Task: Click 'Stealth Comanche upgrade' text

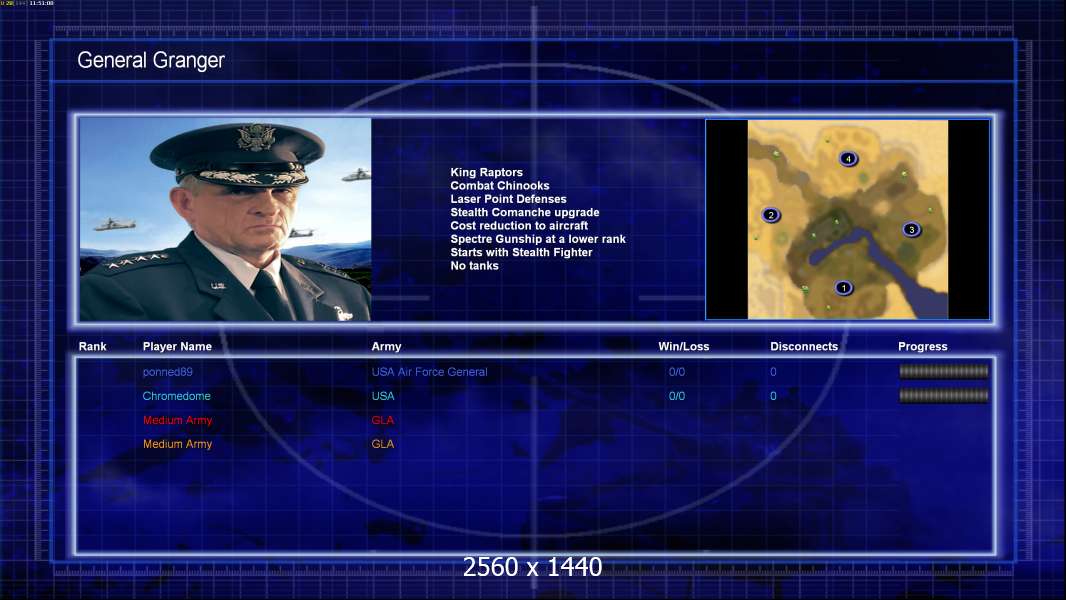Action: (x=525, y=212)
